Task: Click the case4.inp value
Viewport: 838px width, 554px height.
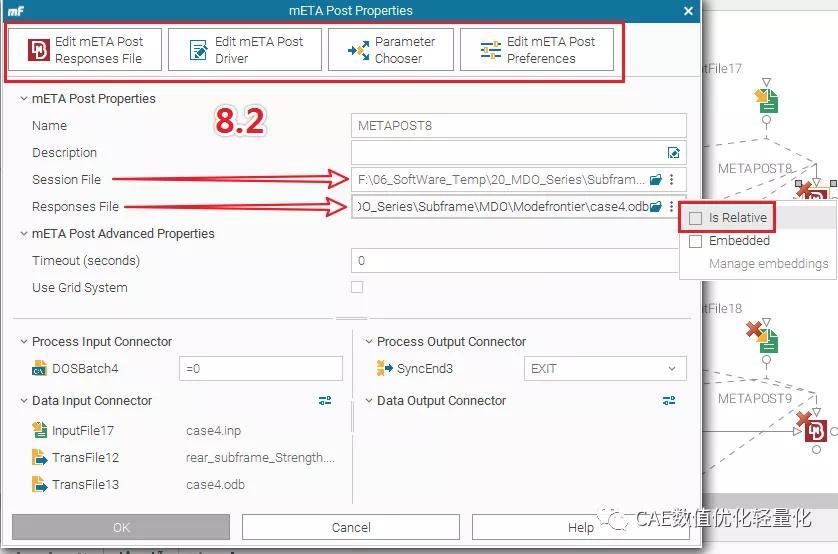Action: coord(213,431)
